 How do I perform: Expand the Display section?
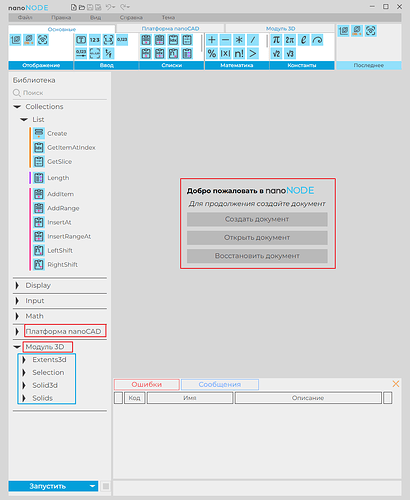click(17, 285)
